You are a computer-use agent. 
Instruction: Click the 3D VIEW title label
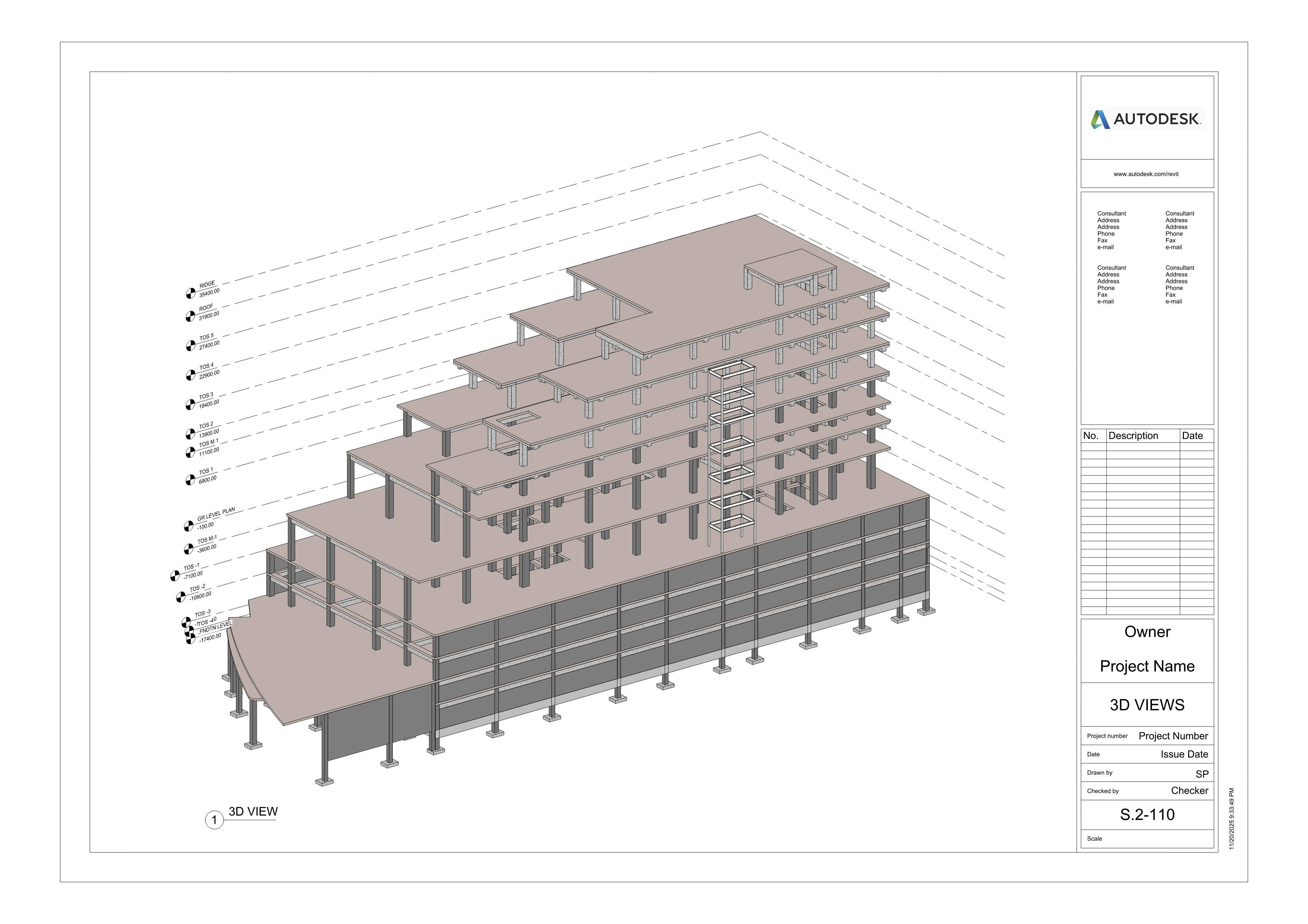point(253,812)
